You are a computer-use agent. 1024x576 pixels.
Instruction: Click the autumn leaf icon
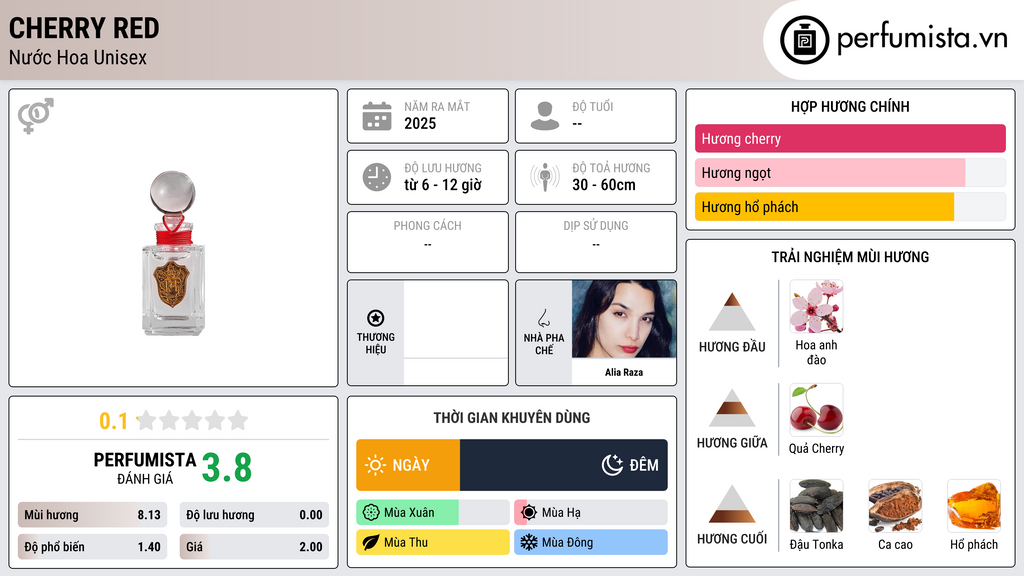point(371,542)
